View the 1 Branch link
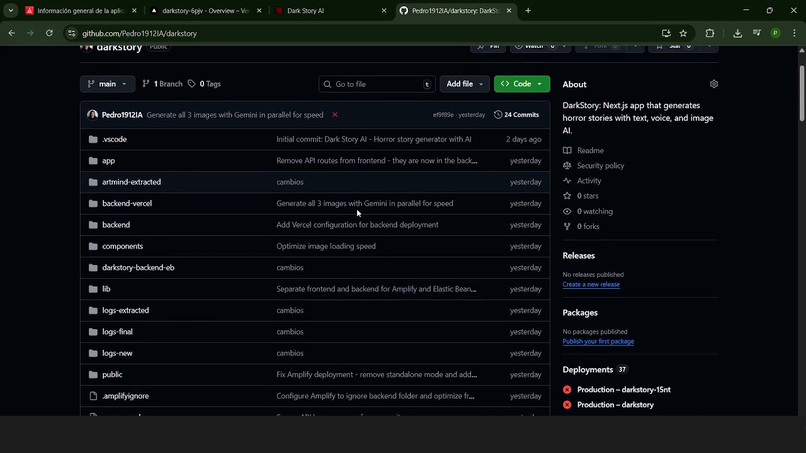The height and width of the screenshot is (453, 806). [162, 84]
